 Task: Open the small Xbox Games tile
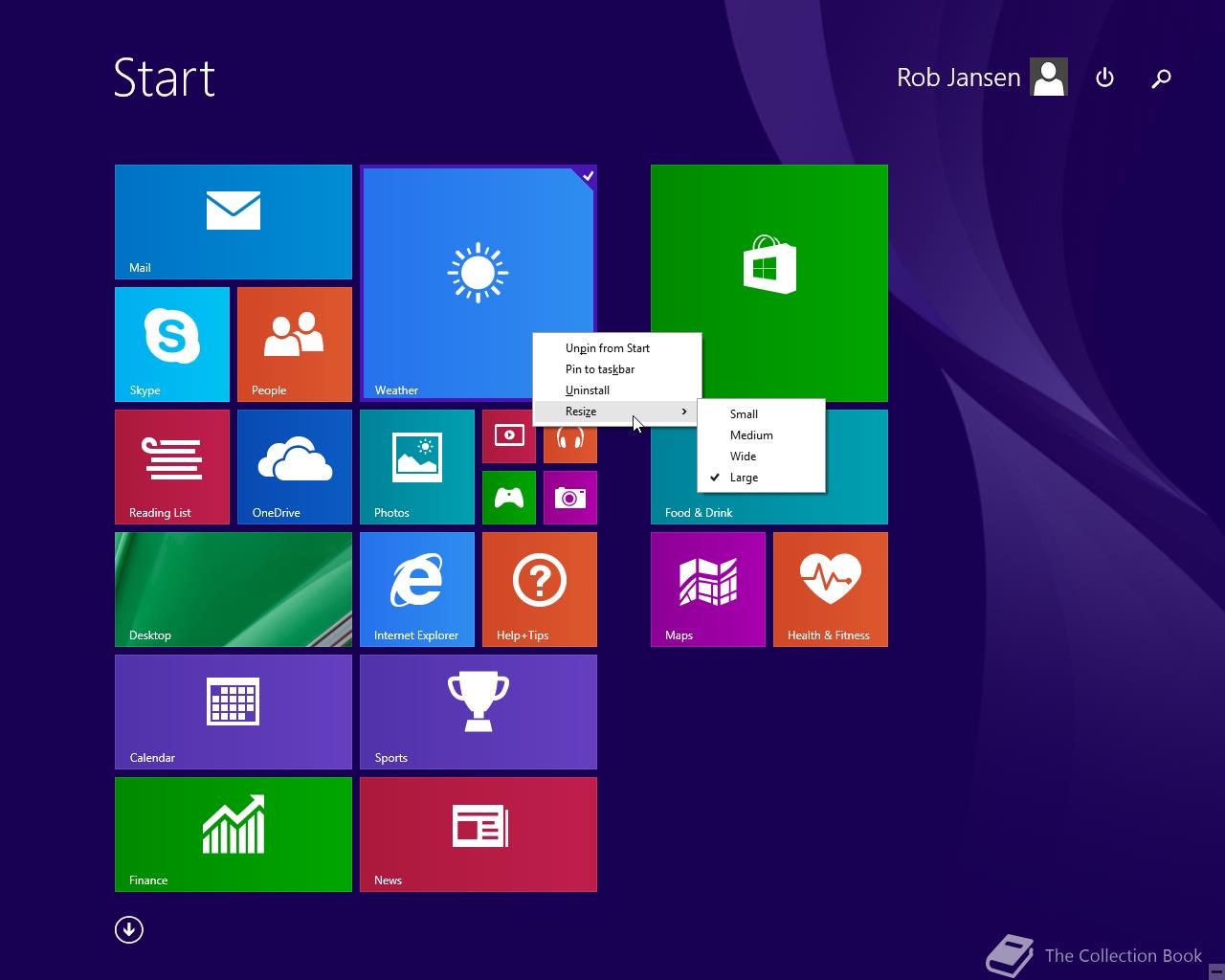[509, 498]
